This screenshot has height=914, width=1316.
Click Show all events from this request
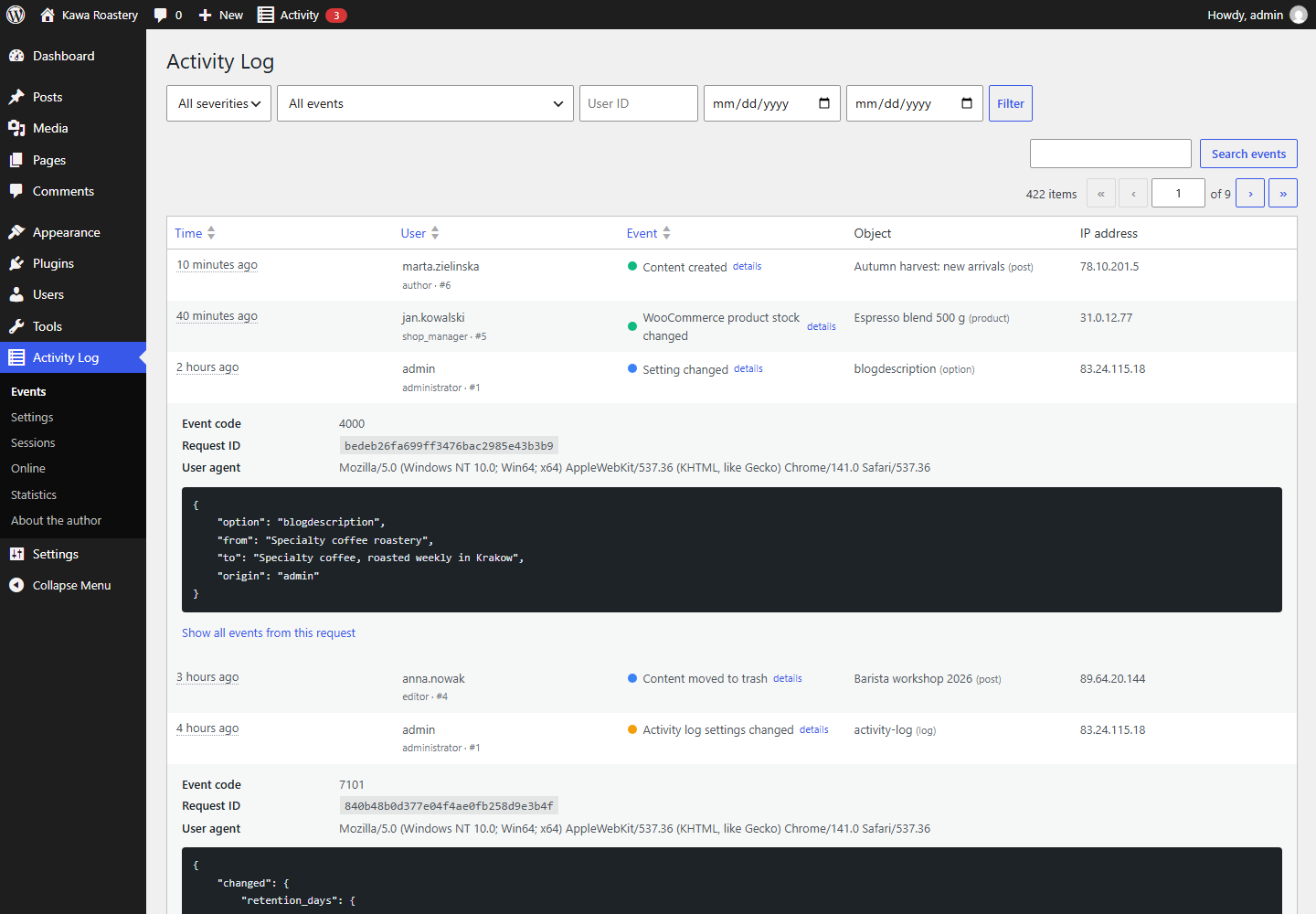tap(269, 632)
